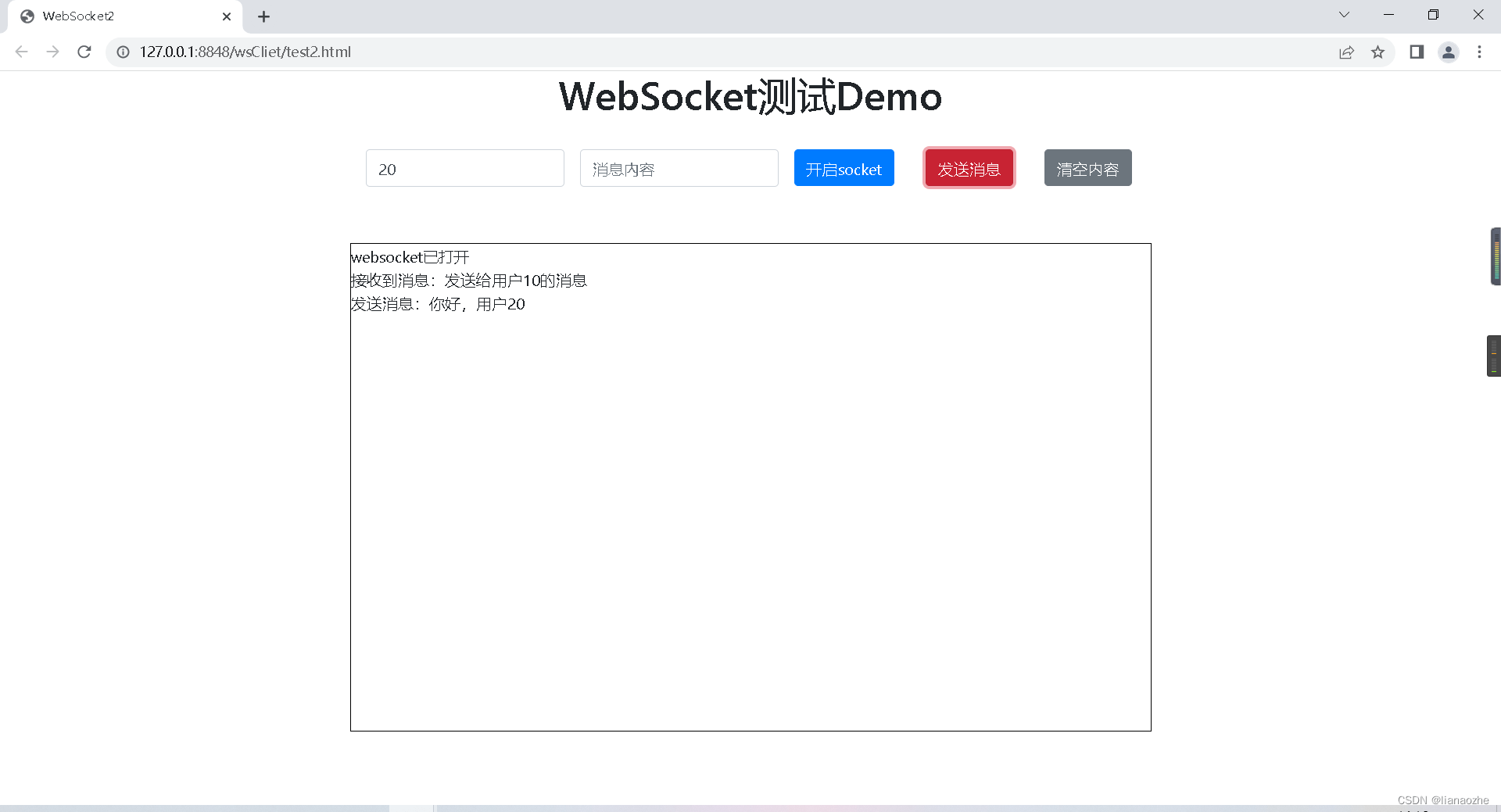Image resolution: width=1501 pixels, height=812 pixels.
Task: Click the share icon in the toolbar
Action: click(x=1346, y=52)
